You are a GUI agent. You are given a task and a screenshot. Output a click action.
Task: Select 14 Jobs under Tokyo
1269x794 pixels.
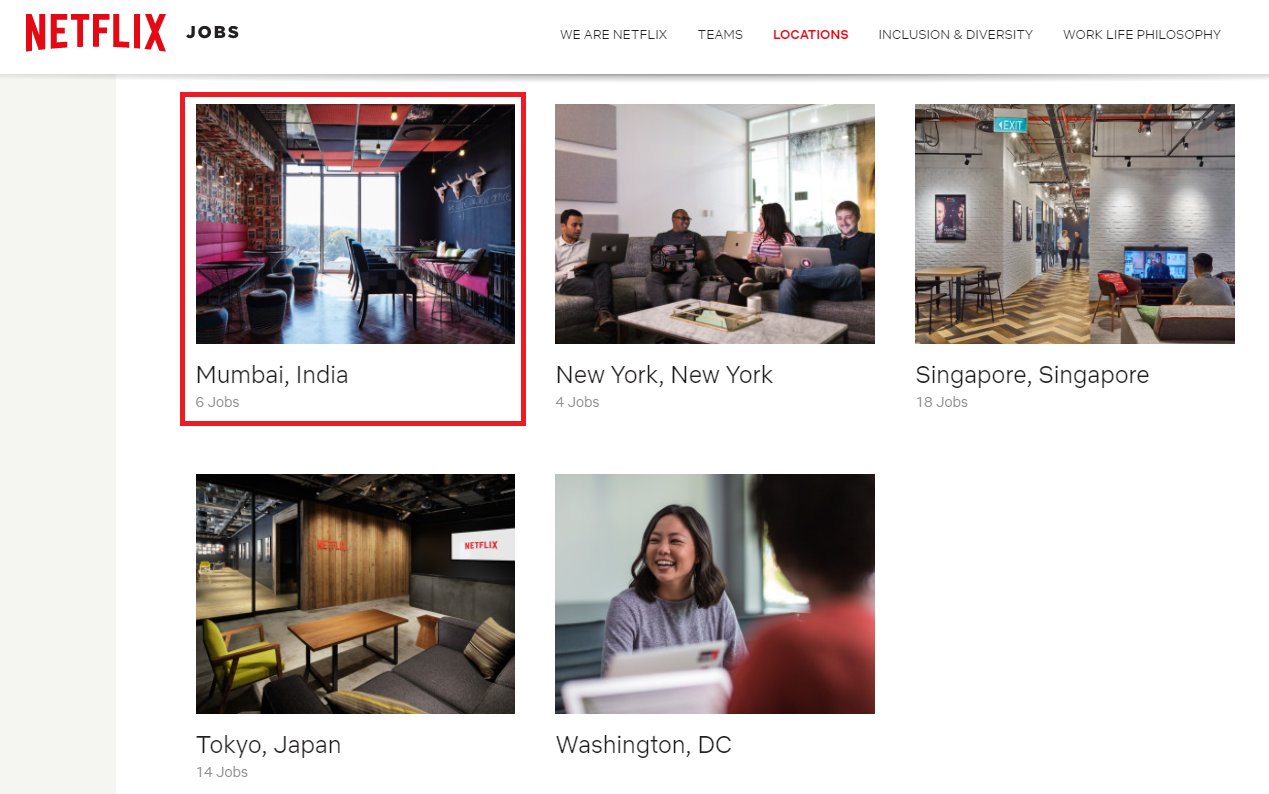[x=222, y=772]
